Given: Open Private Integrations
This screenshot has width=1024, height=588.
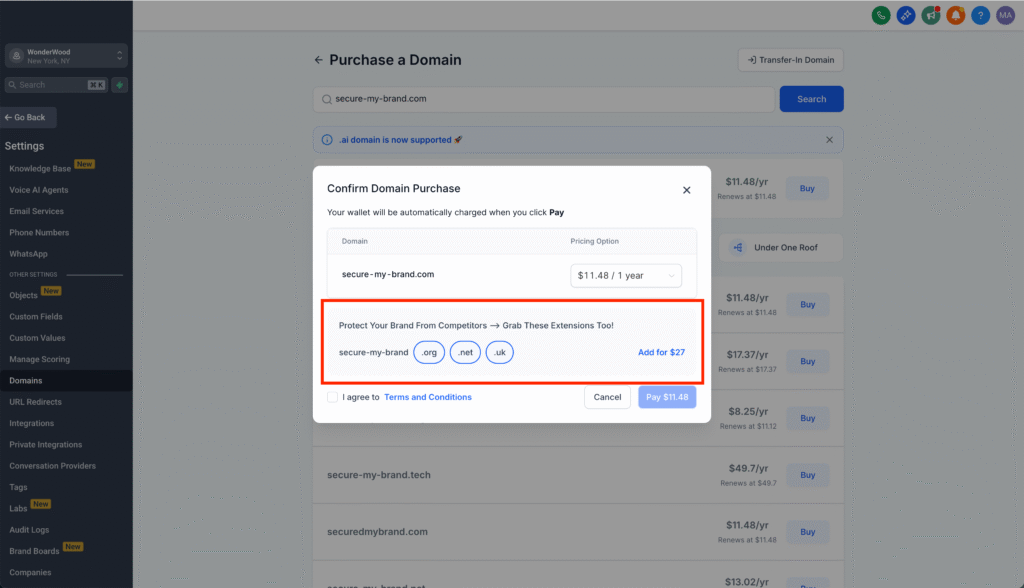Looking at the screenshot, I should click(x=46, y=445).
